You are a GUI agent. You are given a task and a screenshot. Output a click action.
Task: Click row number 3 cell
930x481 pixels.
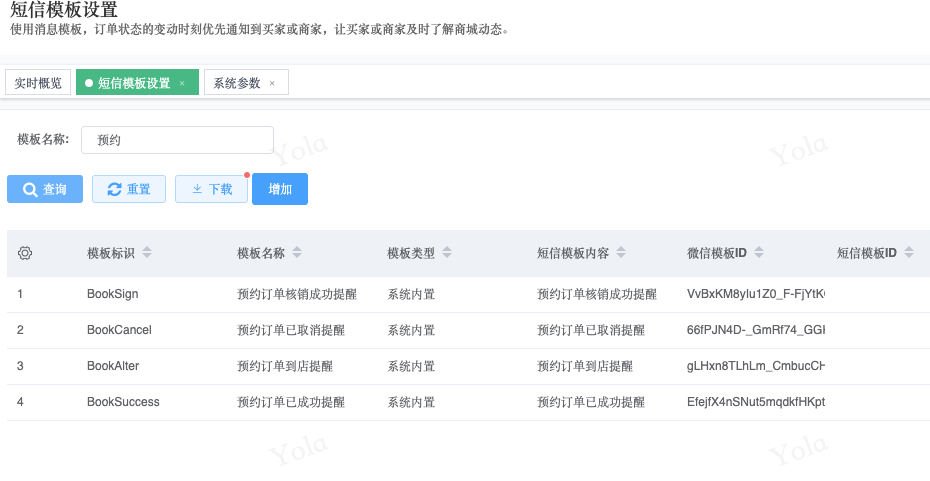[x=20, y=366]
